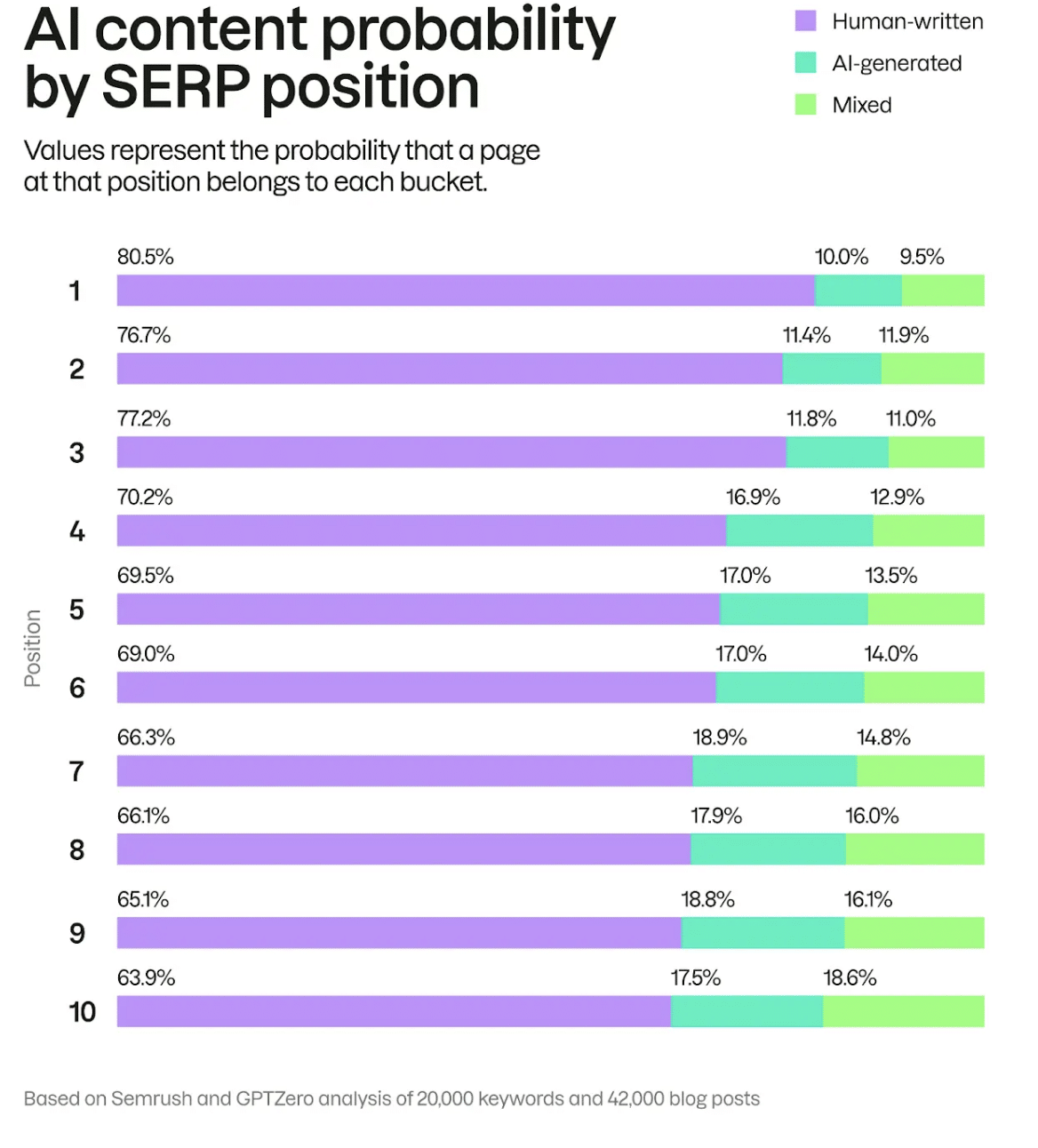1038x1148 pixels.
Task: Click position number 7 on the axis
Action: click(x=77, y=771)
